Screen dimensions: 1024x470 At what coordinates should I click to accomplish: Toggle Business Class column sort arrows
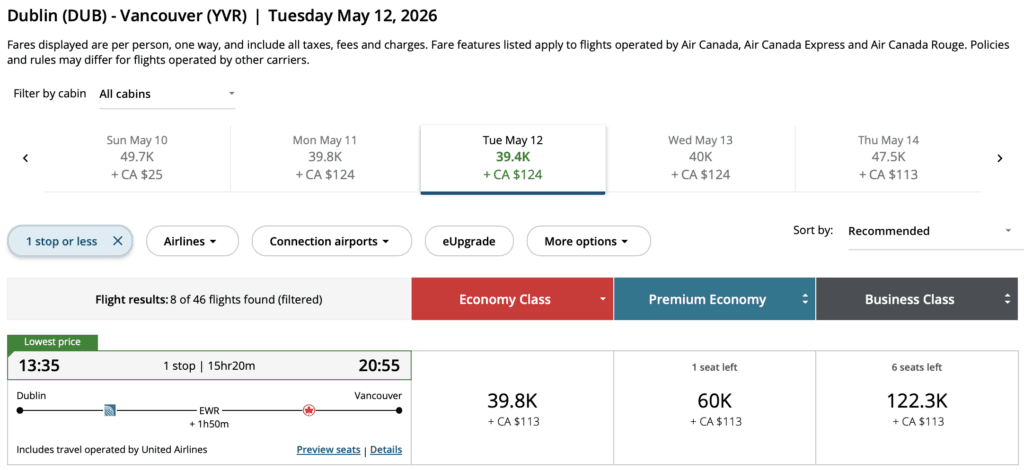[1007, 299]
